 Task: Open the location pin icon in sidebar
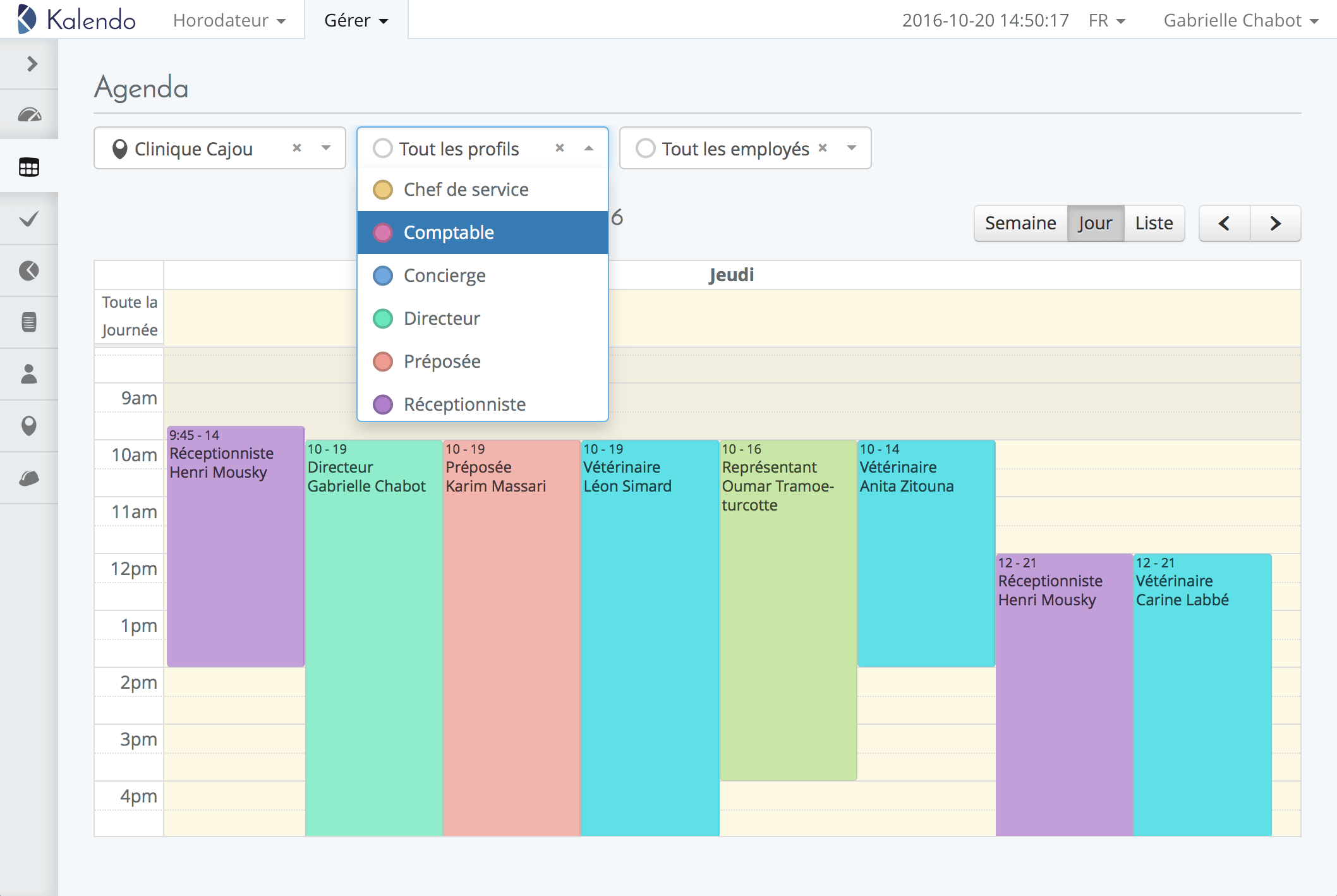pyautogui.click(x=29, y=426)
